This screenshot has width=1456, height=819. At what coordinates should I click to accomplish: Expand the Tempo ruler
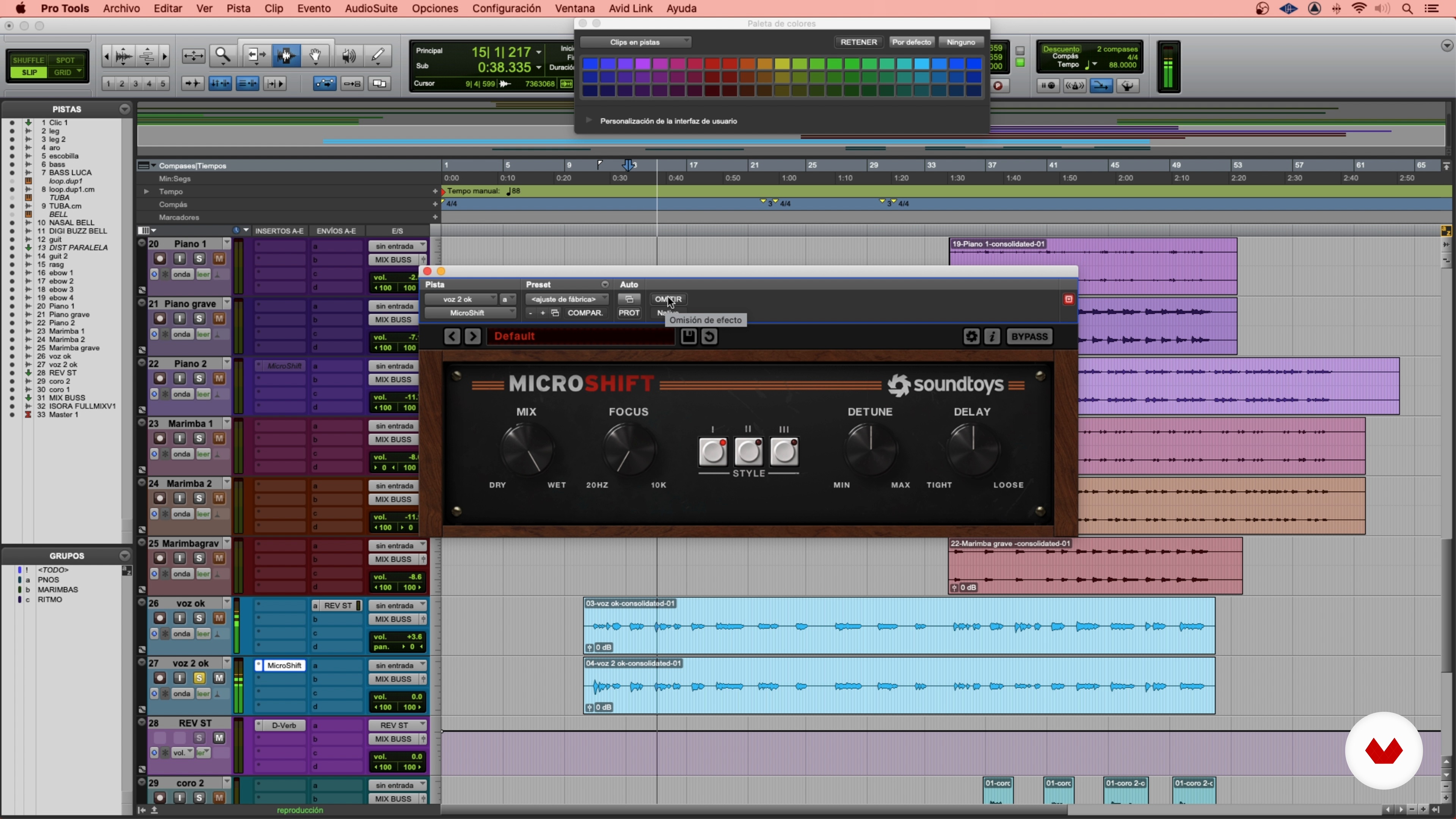[x=146, y=191]
